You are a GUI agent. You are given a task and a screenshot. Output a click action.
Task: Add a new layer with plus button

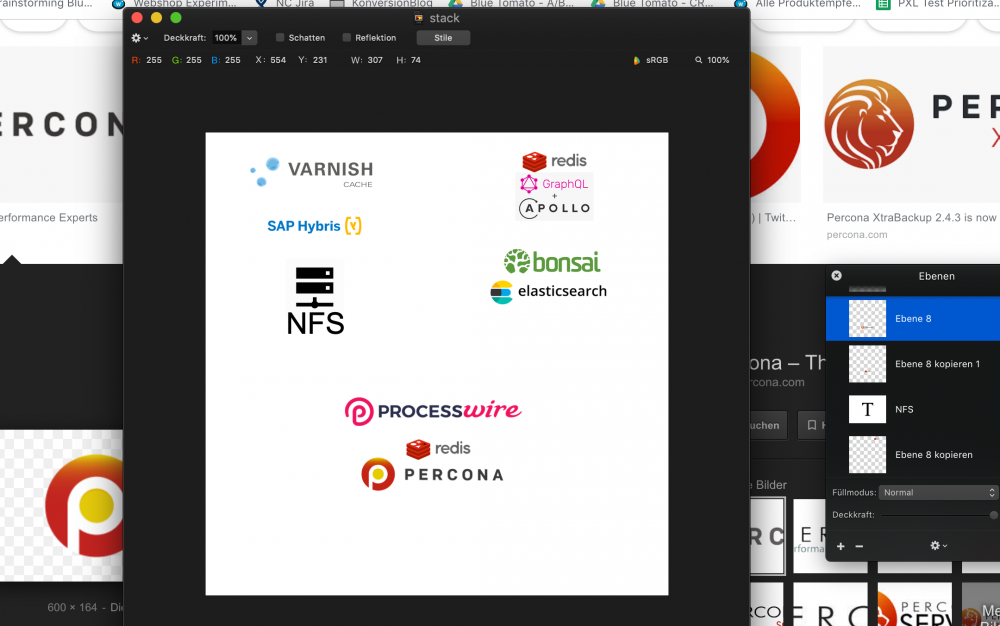click(x=841, y=546)
